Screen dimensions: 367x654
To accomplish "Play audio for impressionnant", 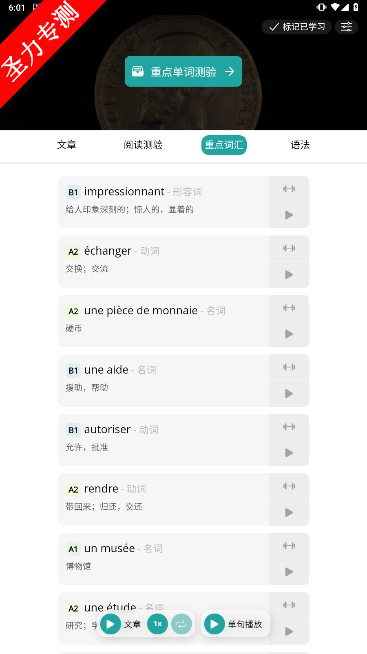I will (x=289, y=215).
